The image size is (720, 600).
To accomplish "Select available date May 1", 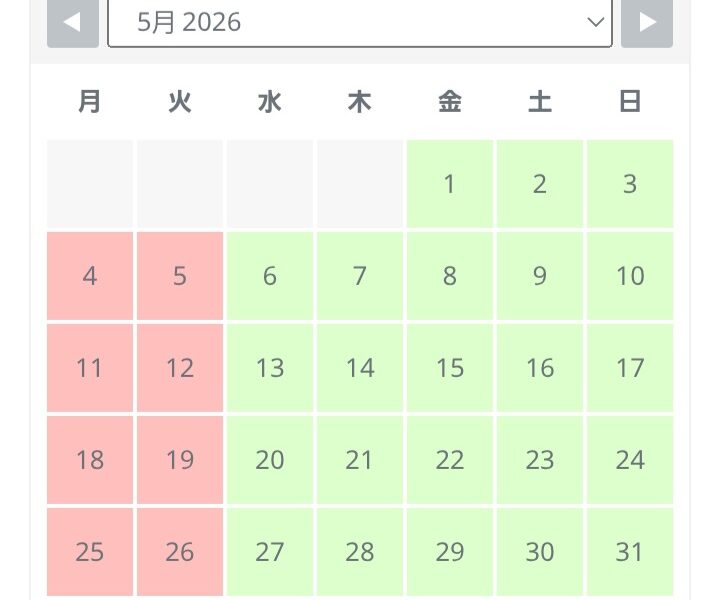I will point(450,184).
